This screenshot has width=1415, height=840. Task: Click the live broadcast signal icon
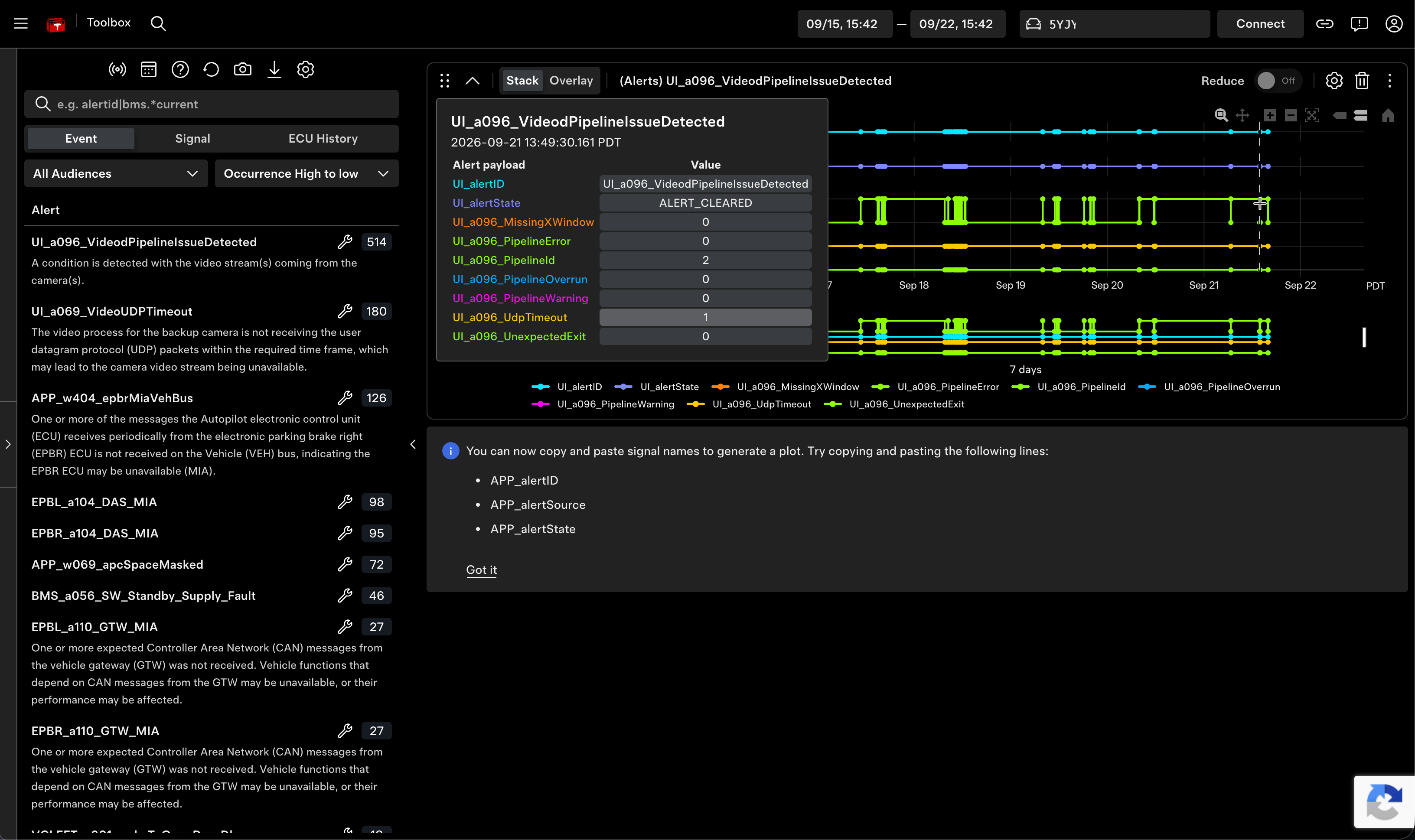pos(117,70)
